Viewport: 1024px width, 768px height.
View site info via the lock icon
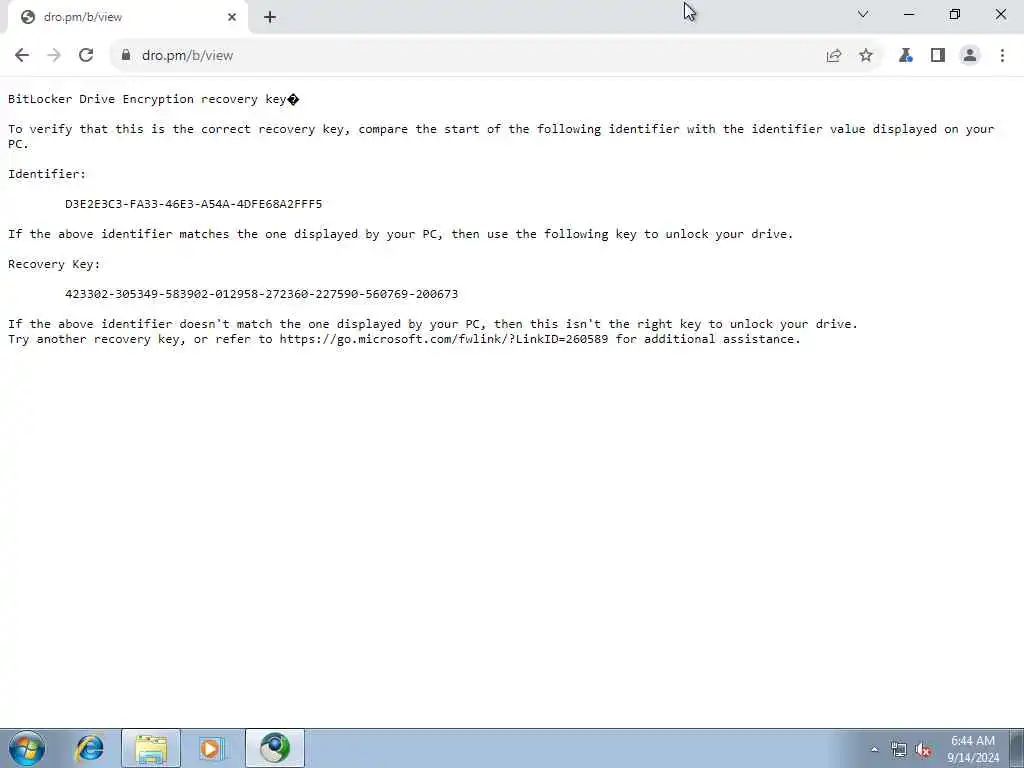[126, 56]
